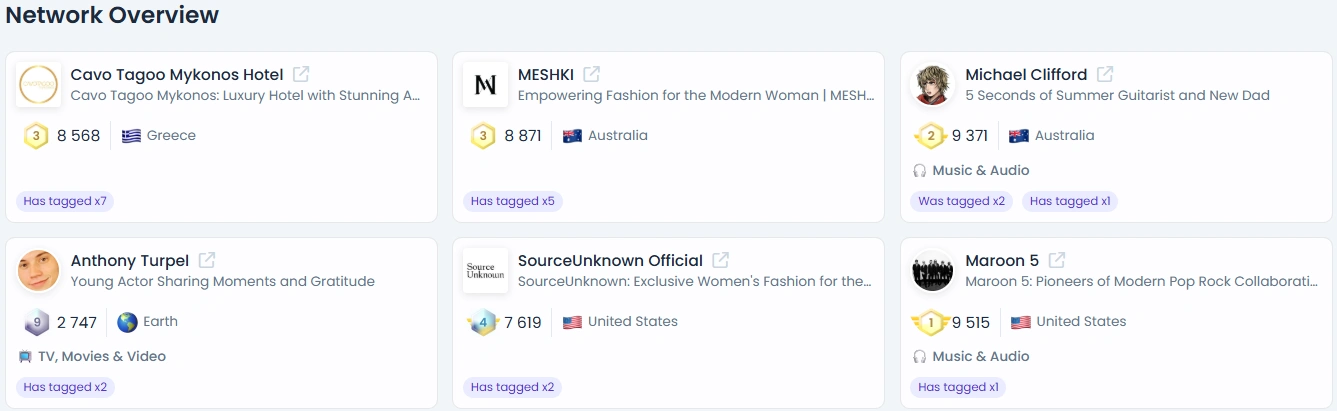Click the TV icon on Anthony Turpel card
The width and height of the screenshot is (1337, 411).
click(25, 357)
